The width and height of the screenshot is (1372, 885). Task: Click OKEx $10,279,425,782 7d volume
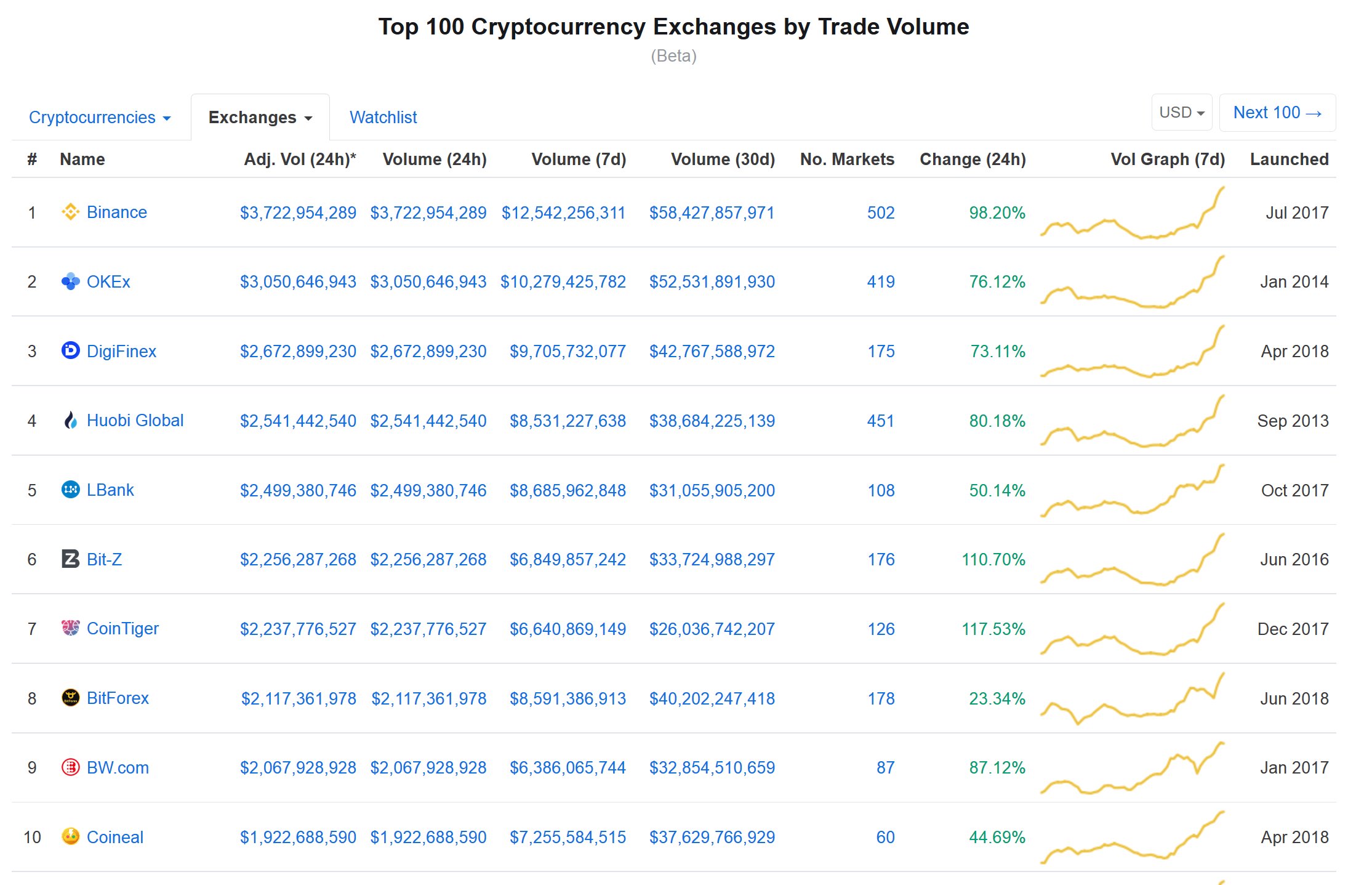point(563,281)
